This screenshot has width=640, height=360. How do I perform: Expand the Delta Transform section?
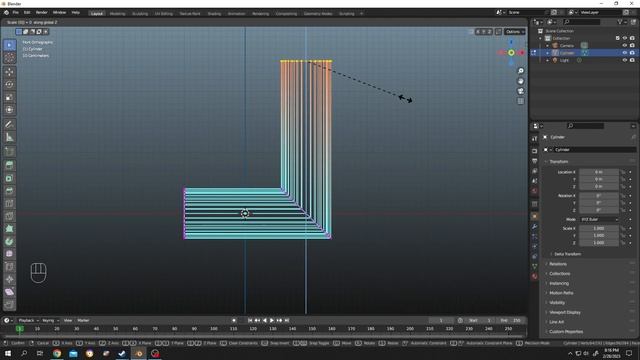(x=567, y=254)
